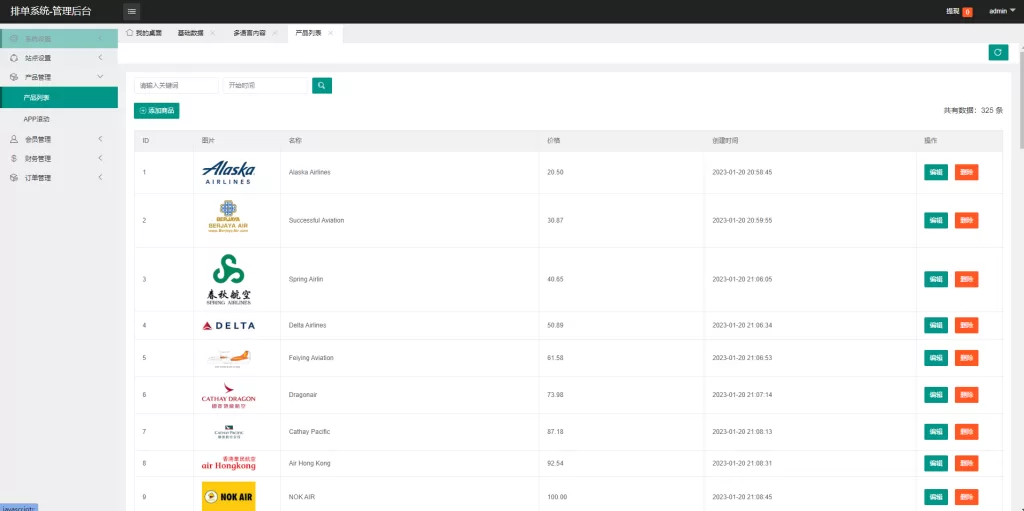Close the 产品列表 tab
Image resolution: width=1024 pixels, height=511 pixels.
coord(331,33)
